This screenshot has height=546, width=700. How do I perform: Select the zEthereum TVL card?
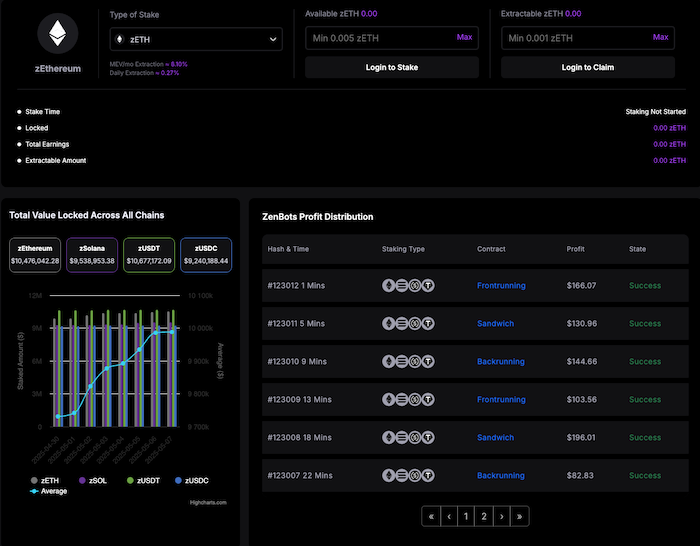coord(35,255)
